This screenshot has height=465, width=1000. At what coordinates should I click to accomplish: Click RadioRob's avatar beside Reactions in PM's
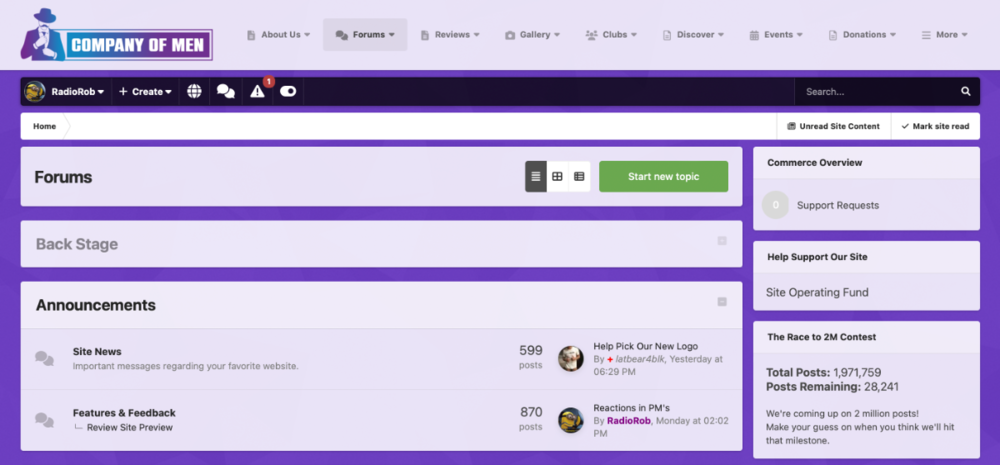tap(570, 420)
